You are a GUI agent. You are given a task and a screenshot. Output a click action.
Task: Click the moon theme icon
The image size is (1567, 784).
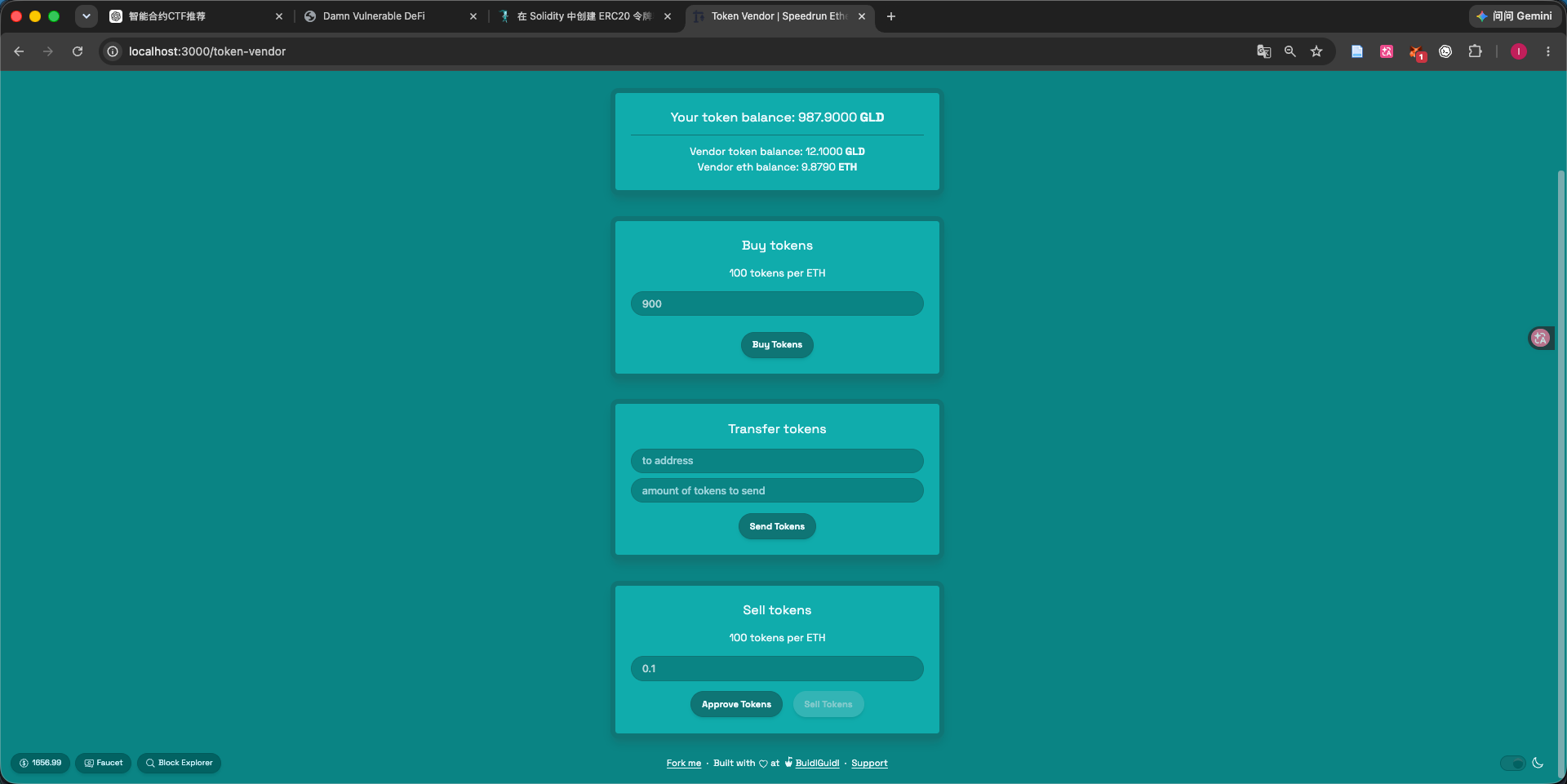tap(1538, 763)
